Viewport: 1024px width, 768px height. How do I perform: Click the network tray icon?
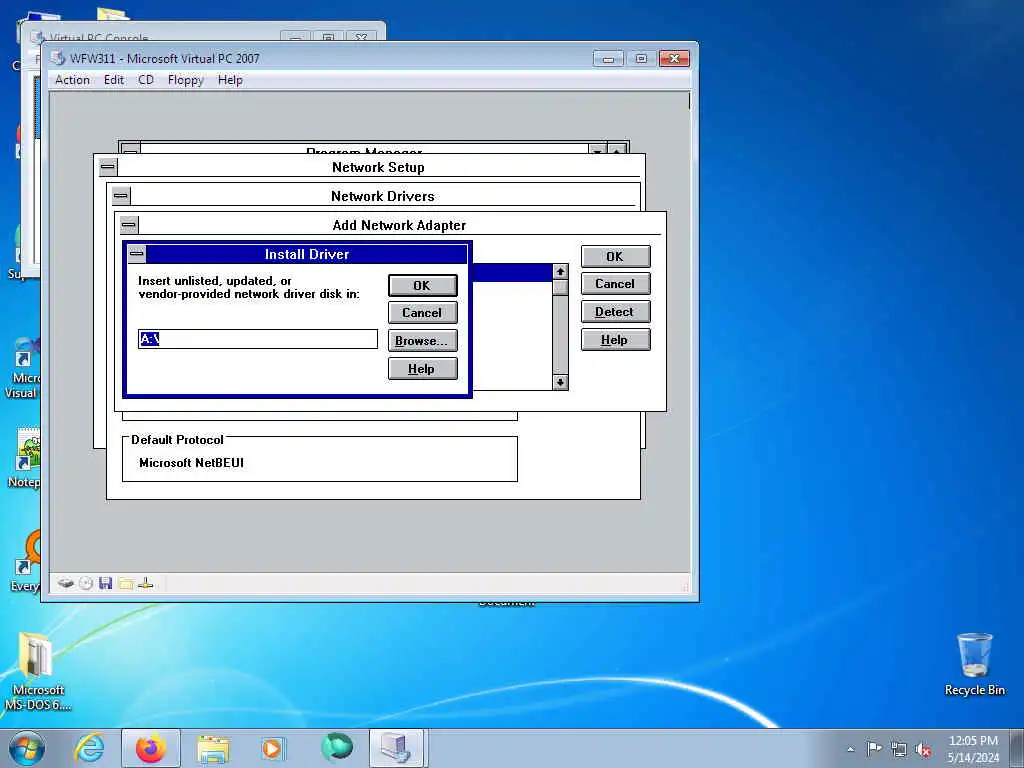click(x=899, y=750)
